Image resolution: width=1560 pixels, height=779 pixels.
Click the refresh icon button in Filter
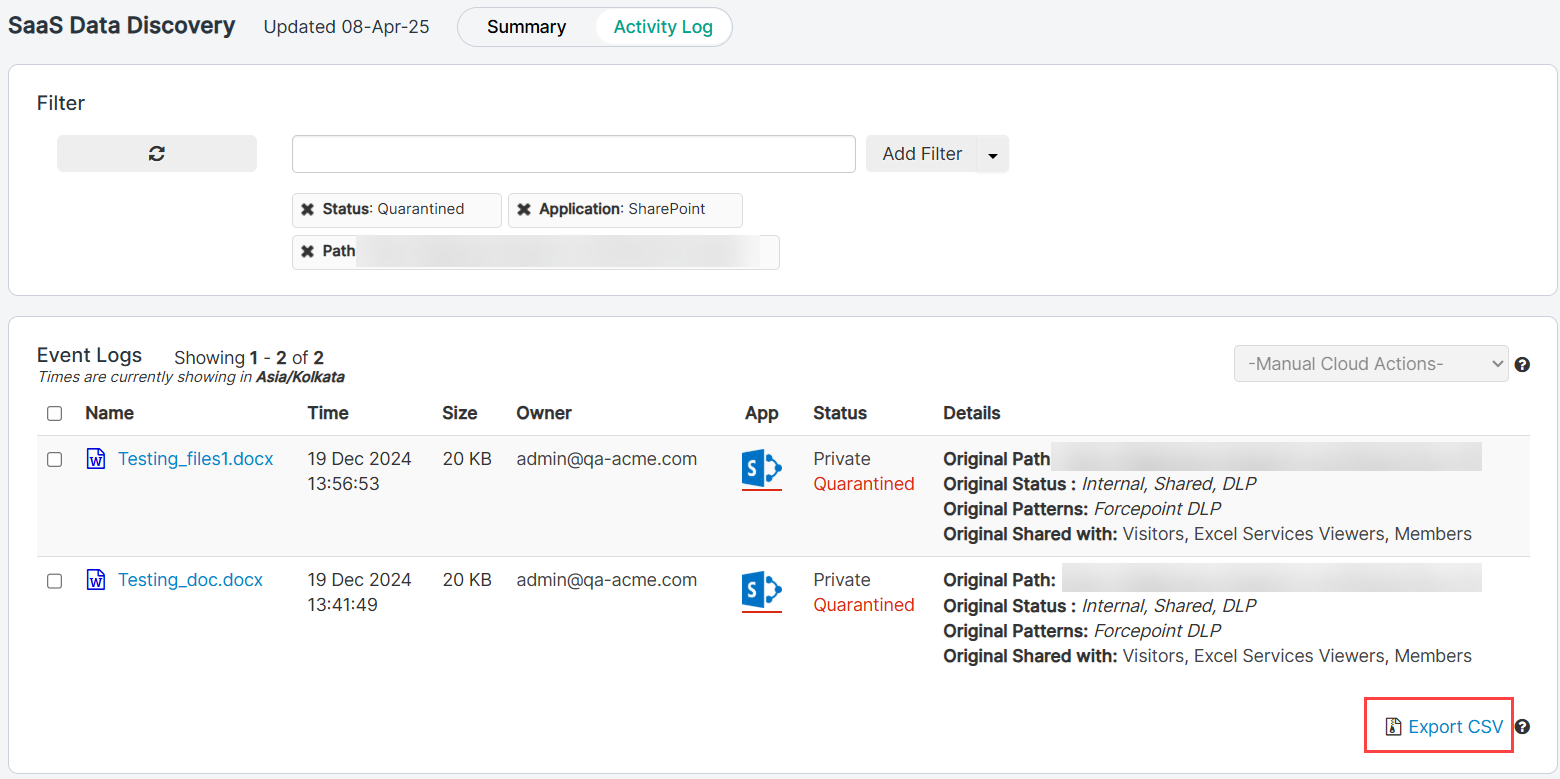(157, 154)
